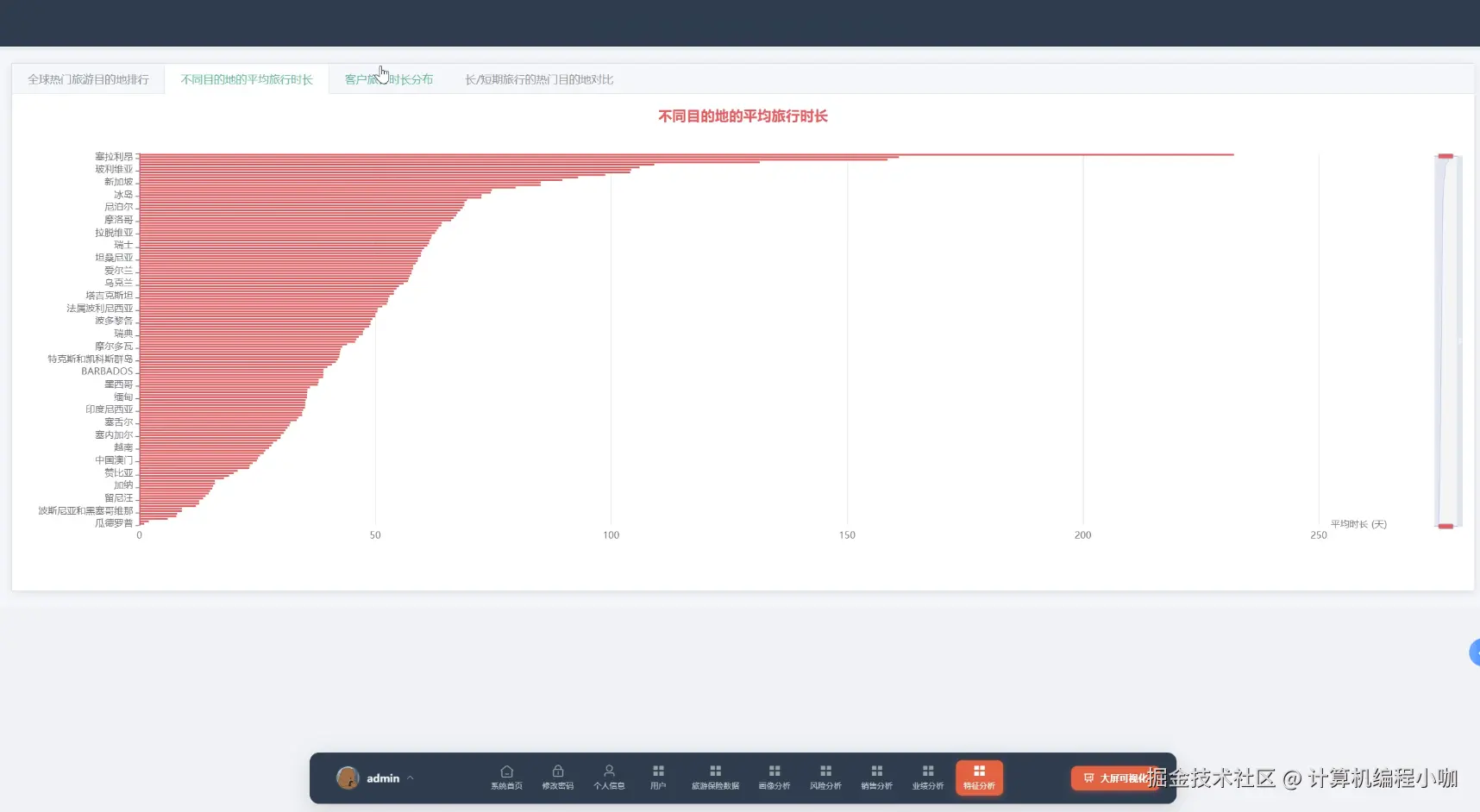This screenshot has height=812, width=1480.
Task: Click the 特克斯和凯科斯群岛 axis label
Action: pyautogui.click(x=91, y=359)
